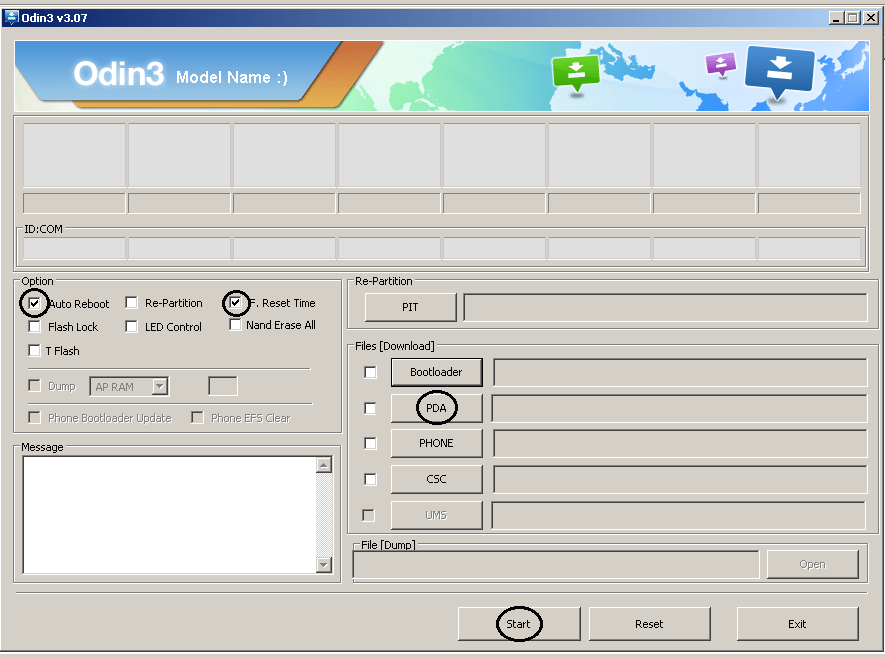Click the Bootloader file button
This screenshot has width=885, height=657.
(436, 372)
